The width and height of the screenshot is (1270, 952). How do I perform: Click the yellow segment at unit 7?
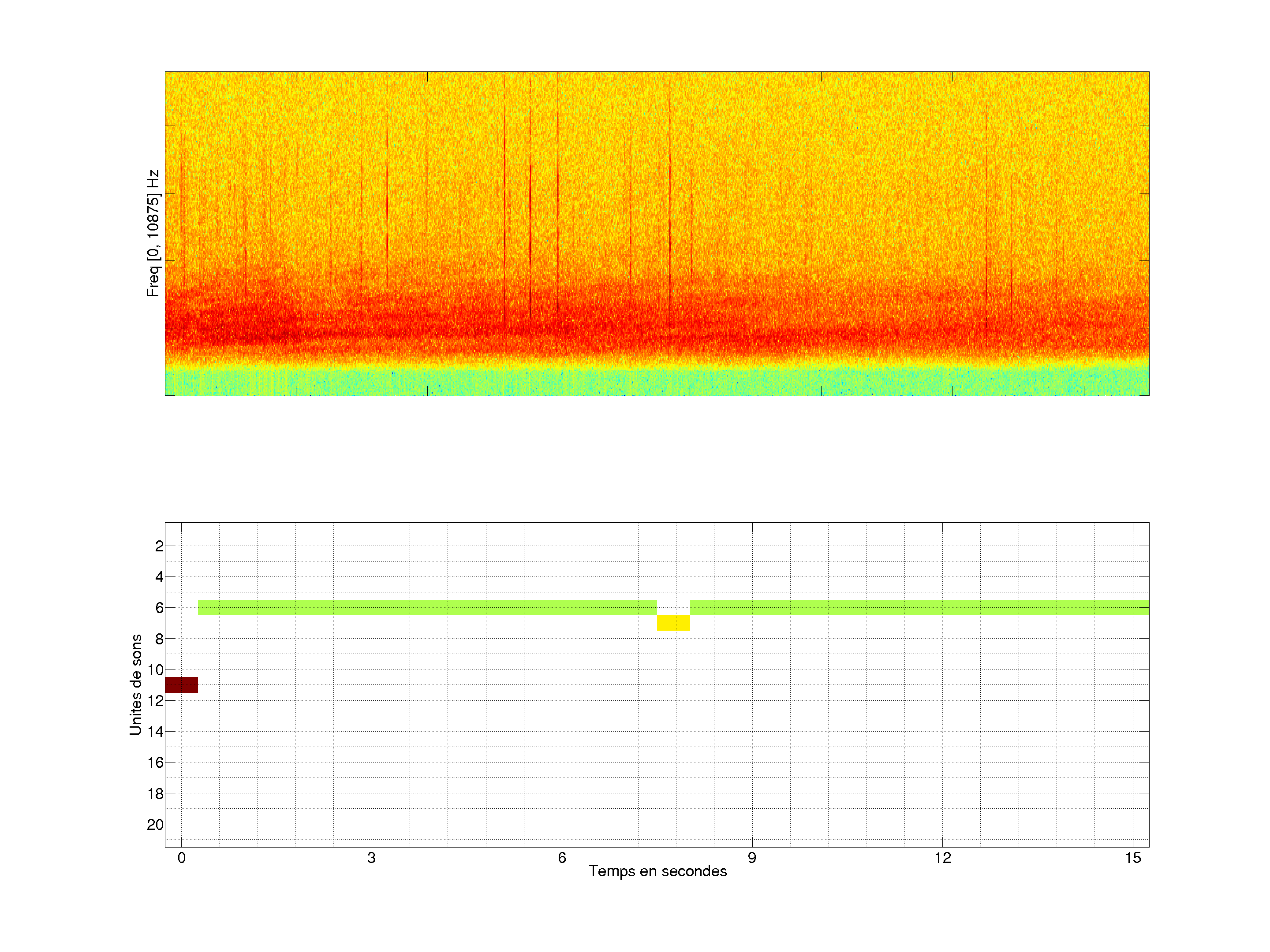point(673,623)
